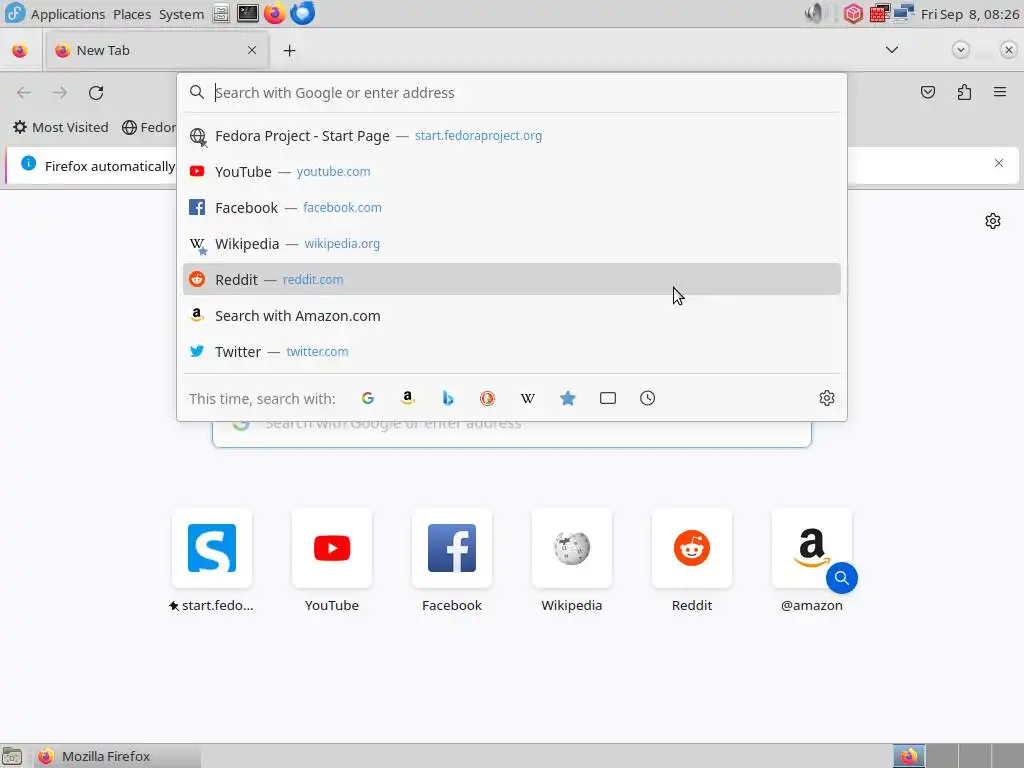Search in Bookmarks star icon
The image size is (1024, 768).
(x=568, y=398)
